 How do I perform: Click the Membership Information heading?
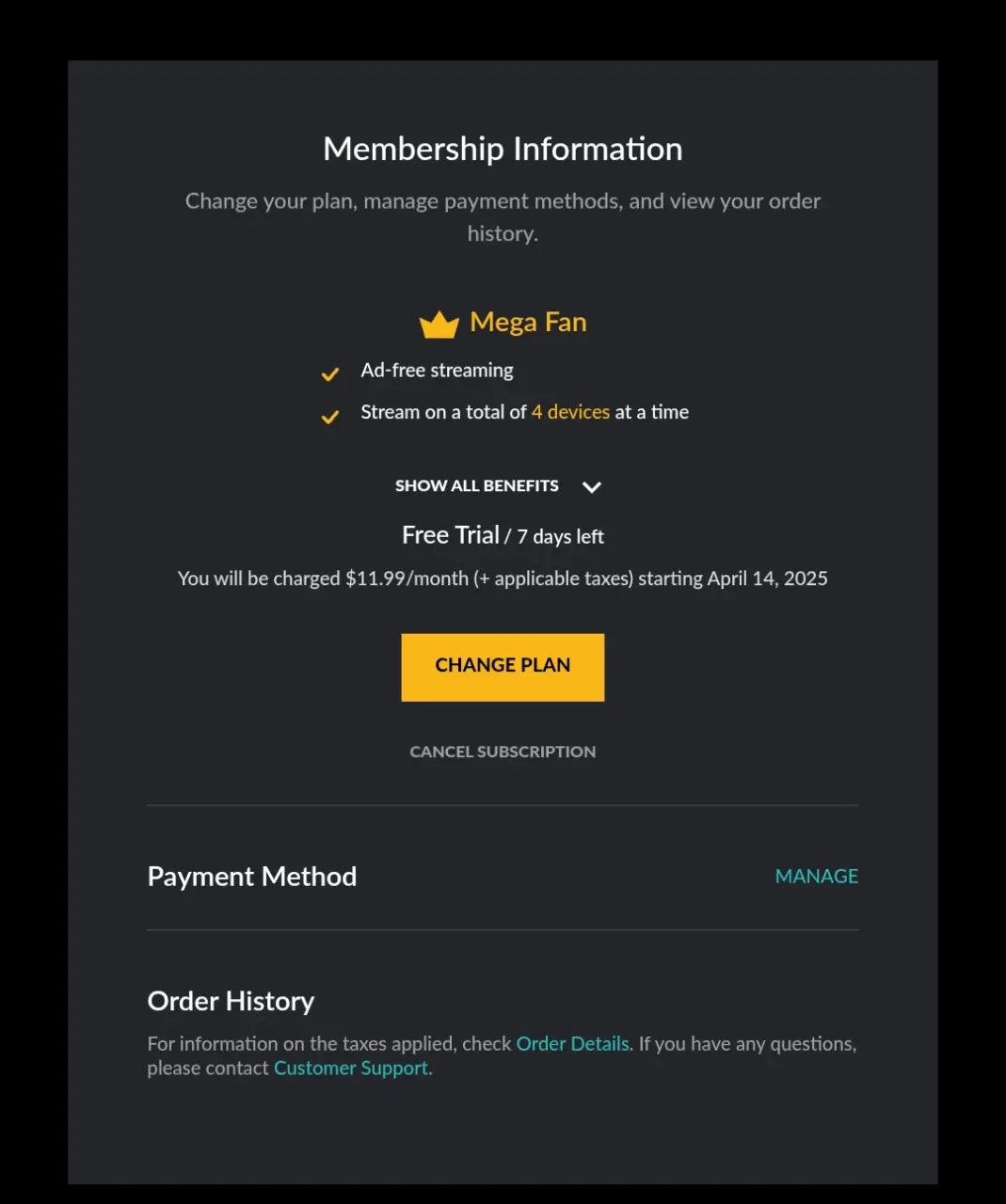[x=503, y=149]
